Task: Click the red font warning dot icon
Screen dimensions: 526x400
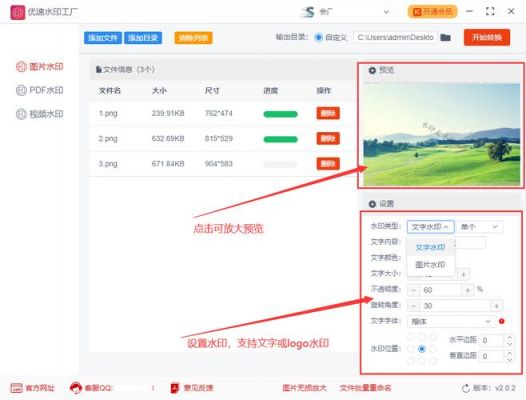Action: click(x=502, y=321)
